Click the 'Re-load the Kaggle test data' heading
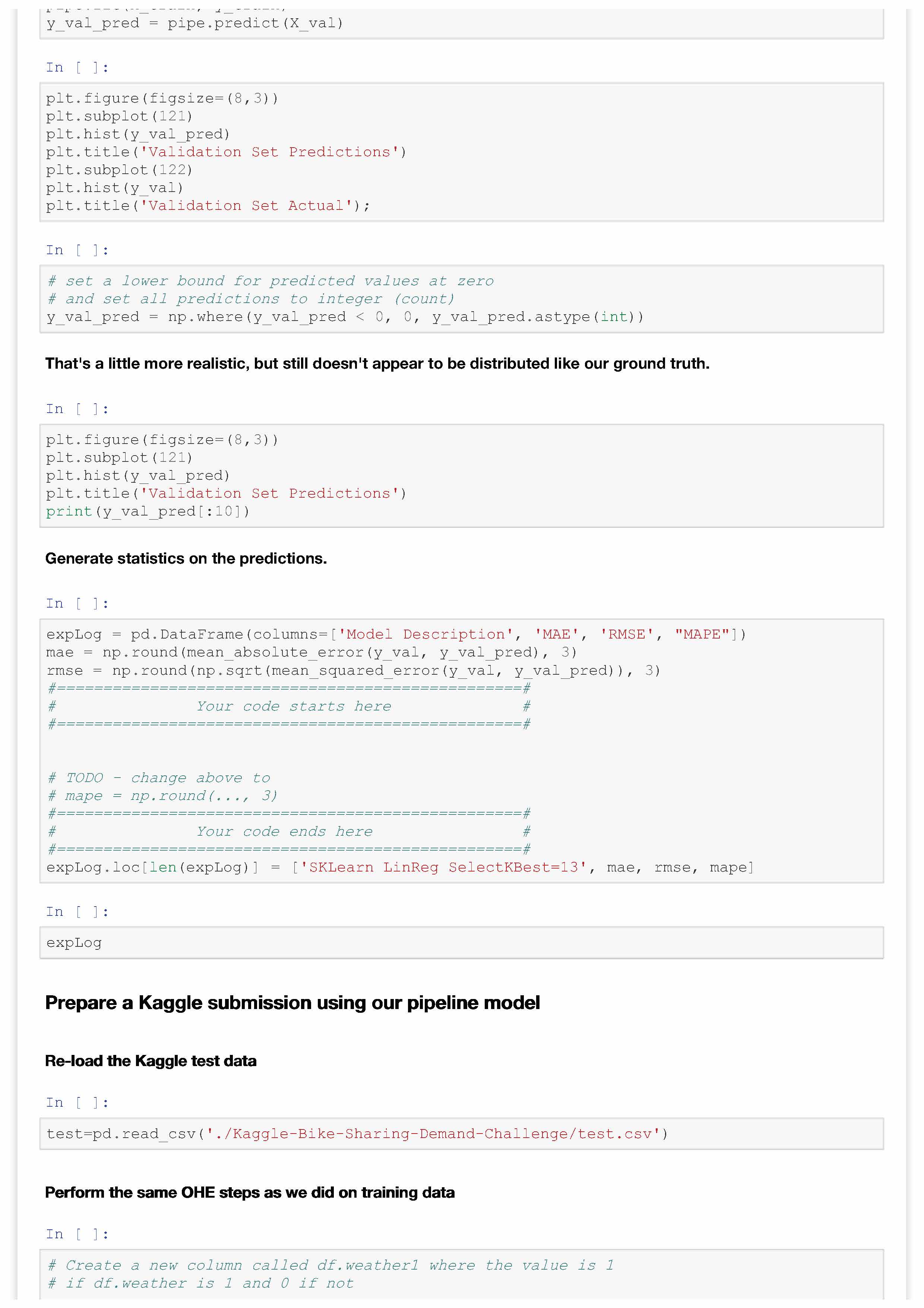 150,1061
